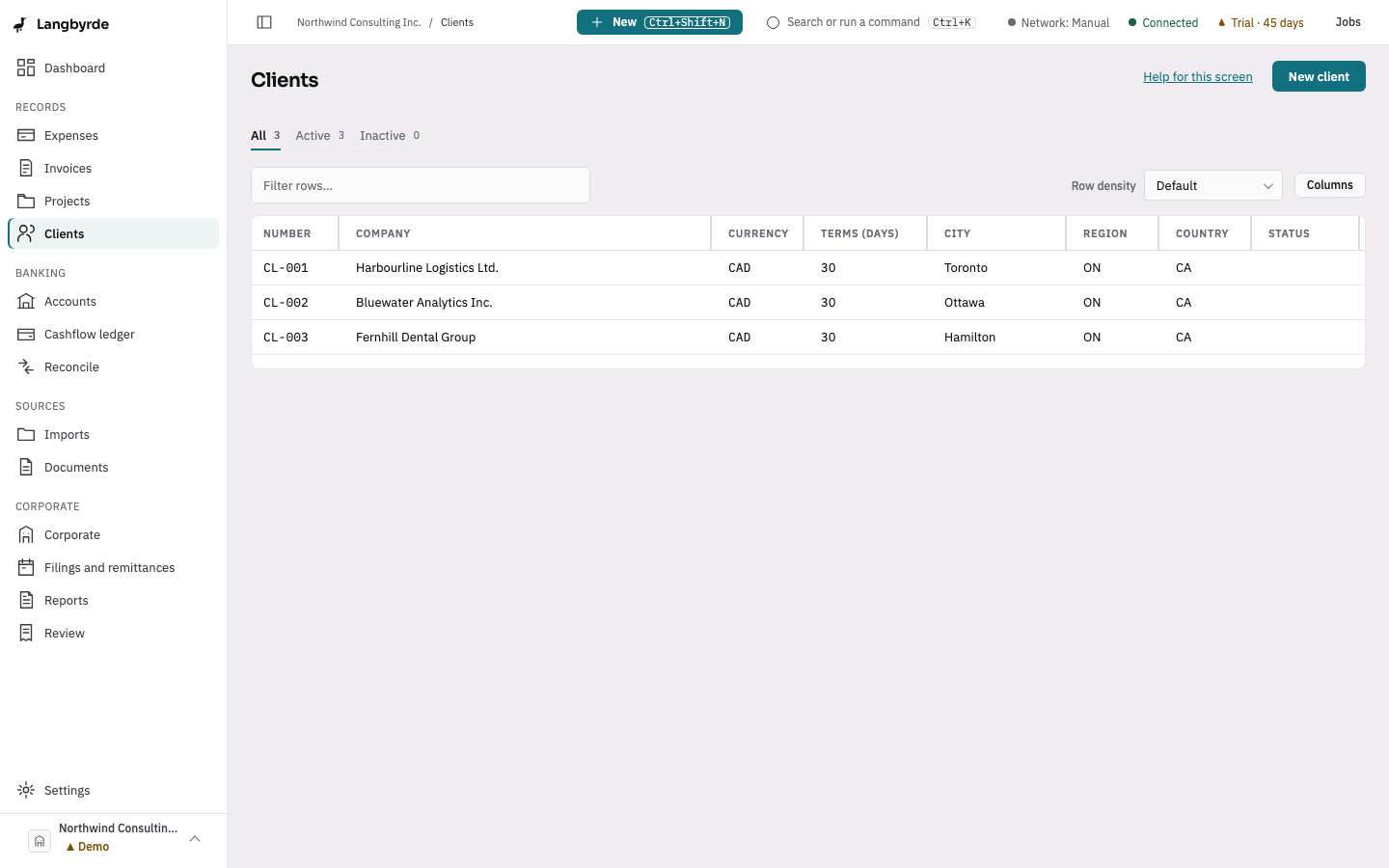This screenshot has height=868, width=1389.
Task: Click the Langbyrde logo icon
Action: click(20, 24)
